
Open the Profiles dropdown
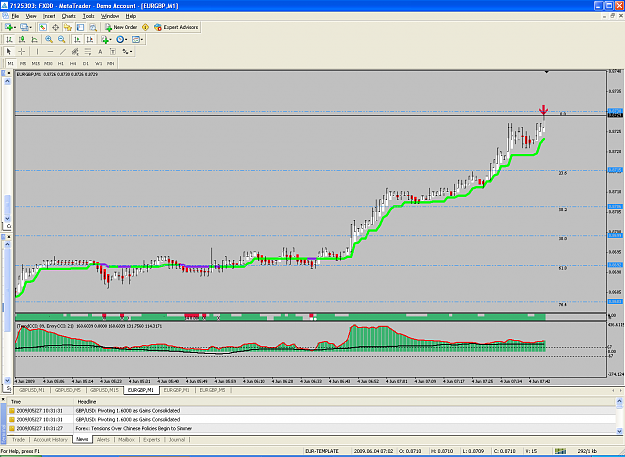(x=26, y=27)
